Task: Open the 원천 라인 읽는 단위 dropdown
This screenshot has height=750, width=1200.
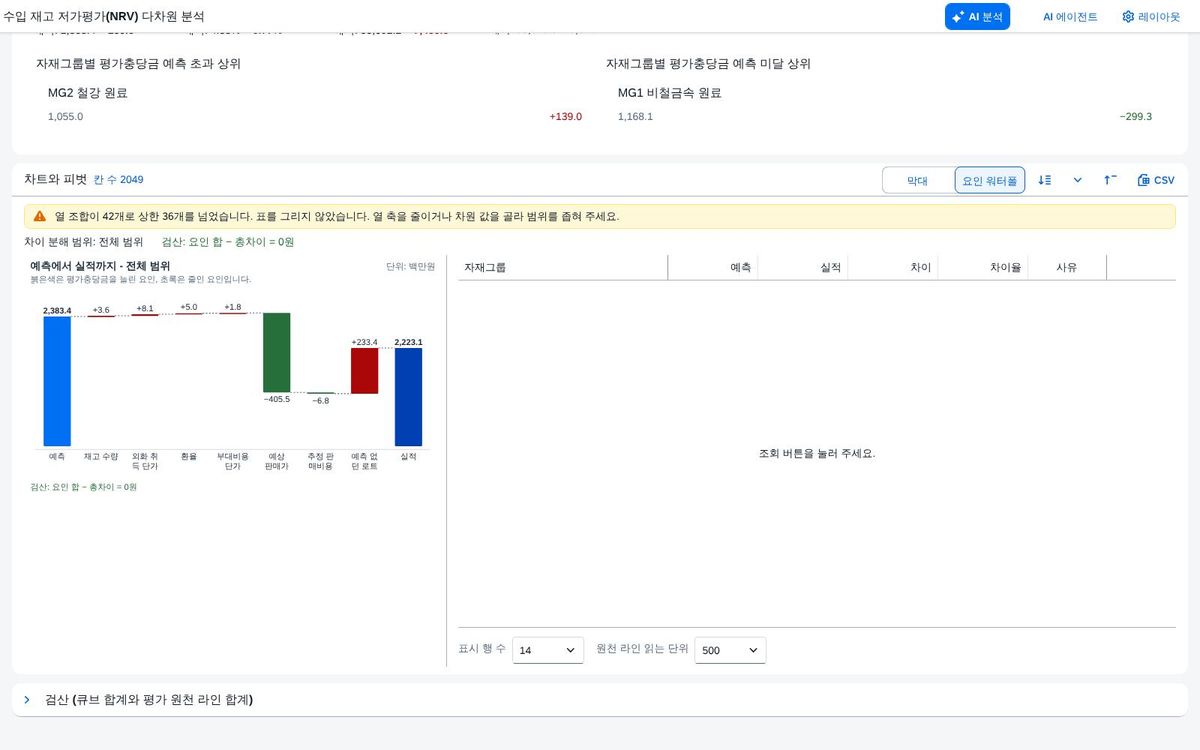Action: pos(730,650)
